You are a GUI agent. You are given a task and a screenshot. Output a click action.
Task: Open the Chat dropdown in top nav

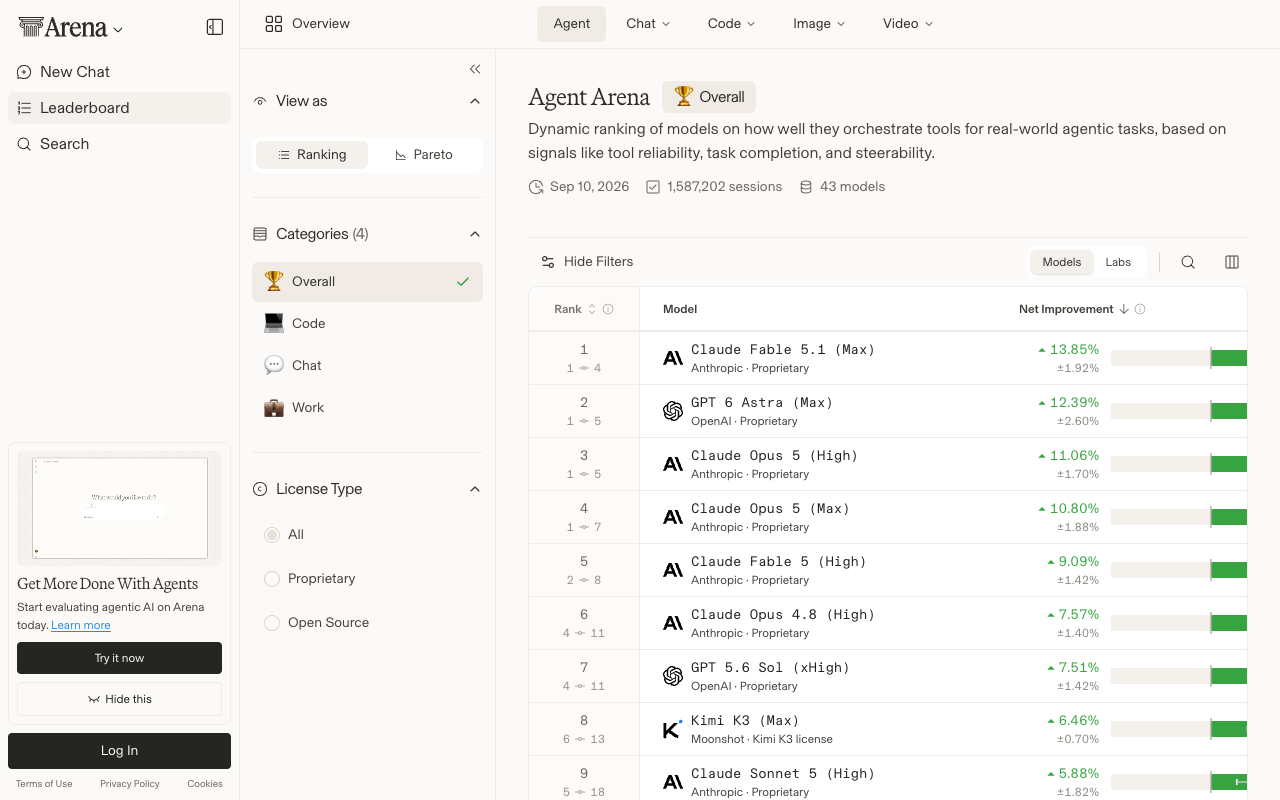pyautogui.click(x=648, y=24)
